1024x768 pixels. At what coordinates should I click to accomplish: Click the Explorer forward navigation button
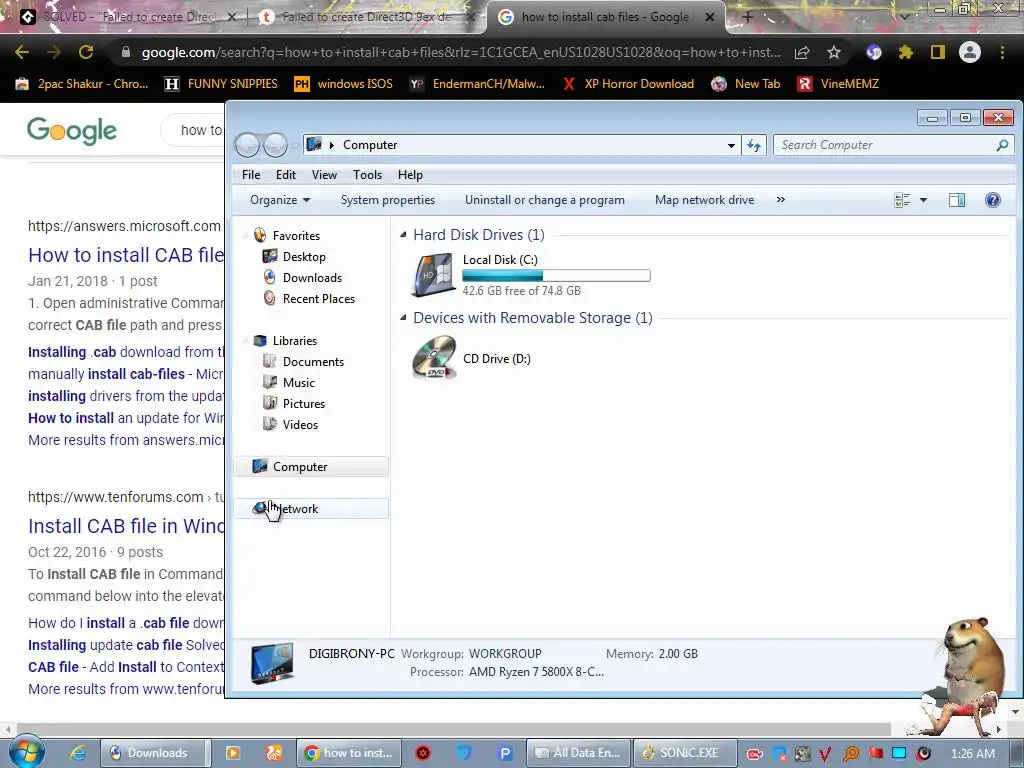[x=276, y=145]
